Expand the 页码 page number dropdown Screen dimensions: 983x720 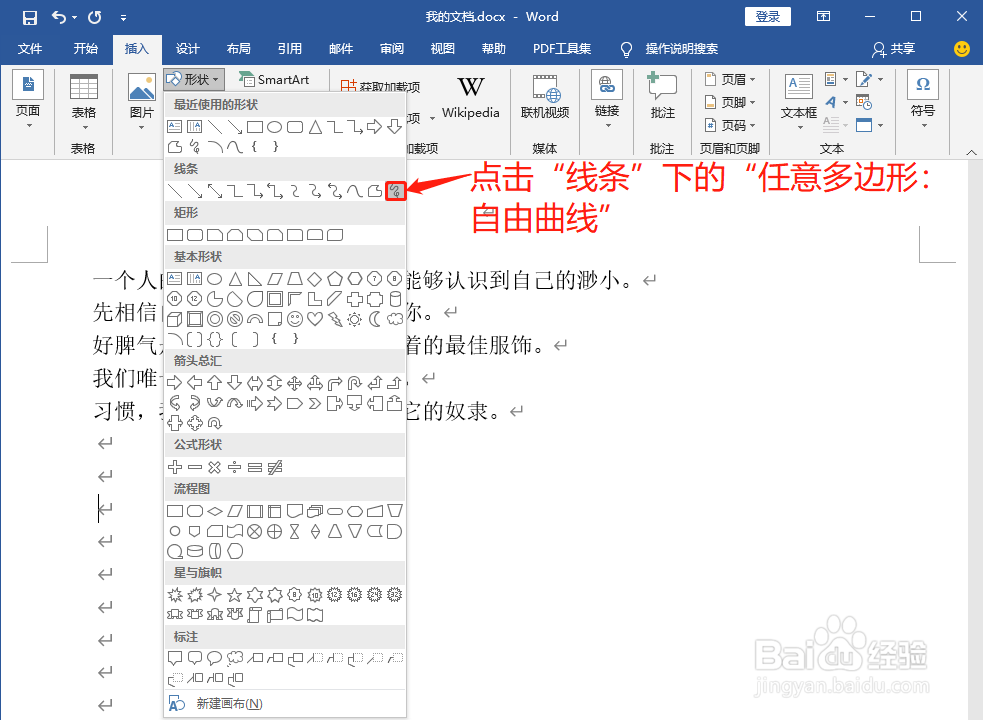tap(730, 125)
